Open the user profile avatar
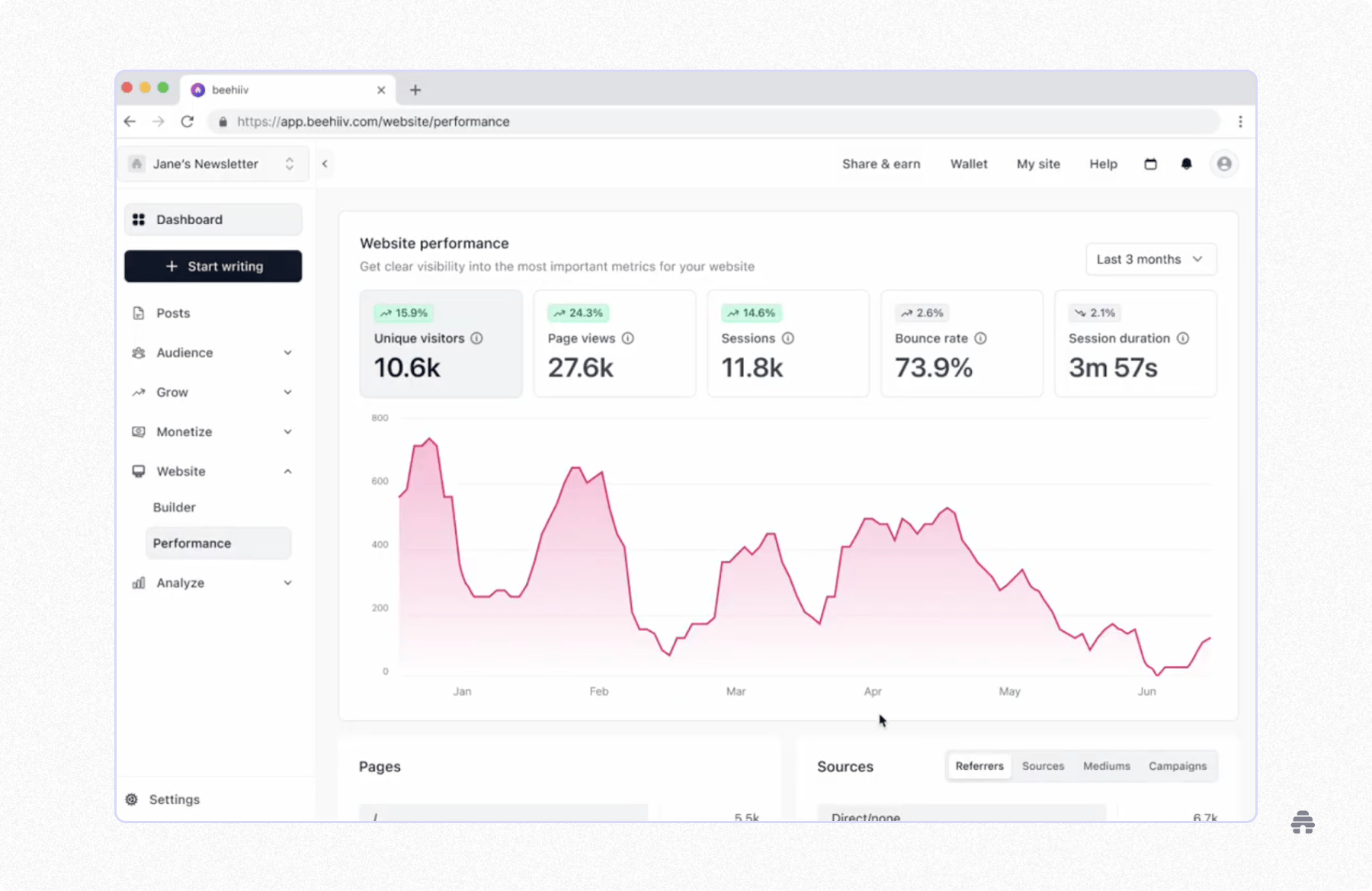Viewport: 1372px width, 891px height. coord(1223,164)
